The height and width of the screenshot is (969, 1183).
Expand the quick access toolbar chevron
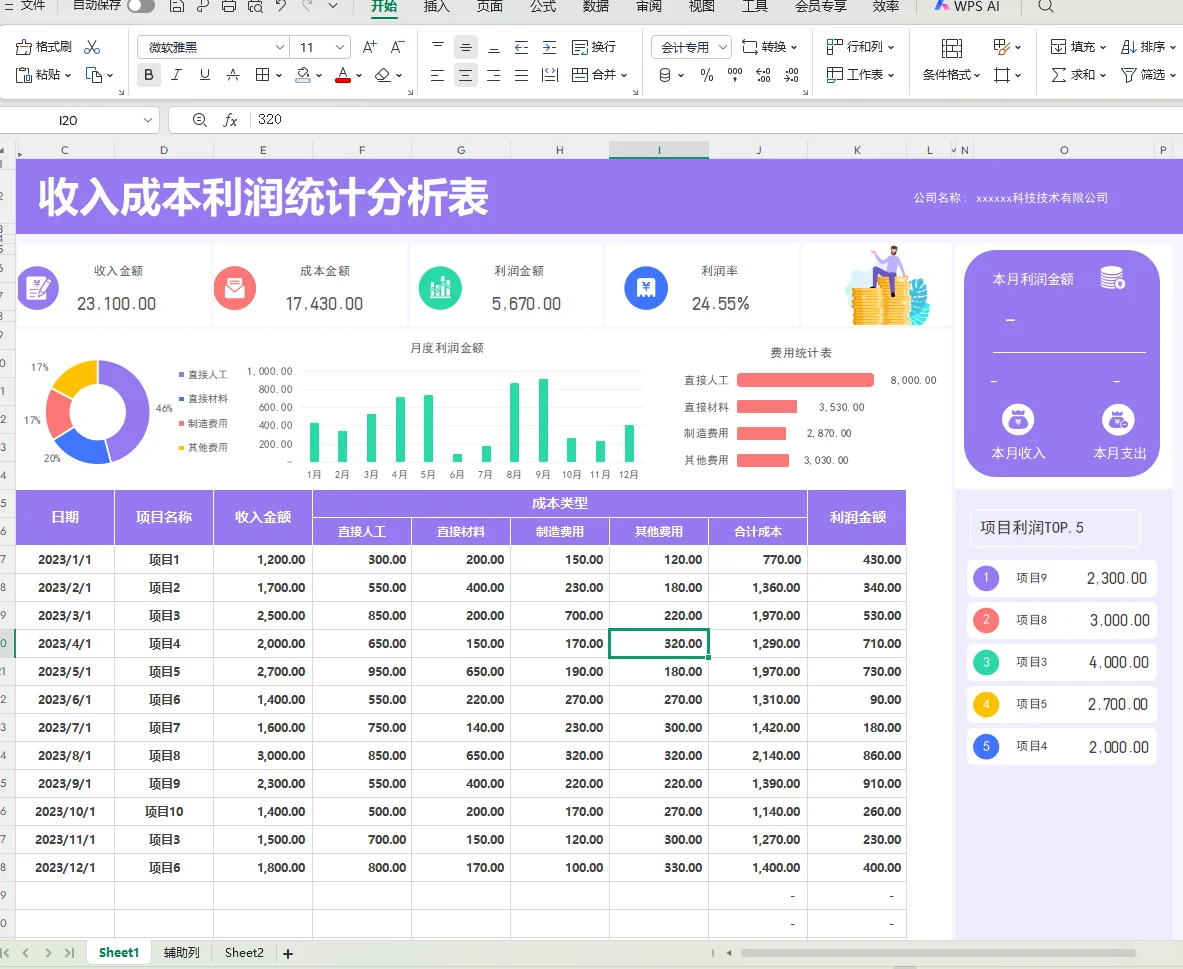(333, 7)
